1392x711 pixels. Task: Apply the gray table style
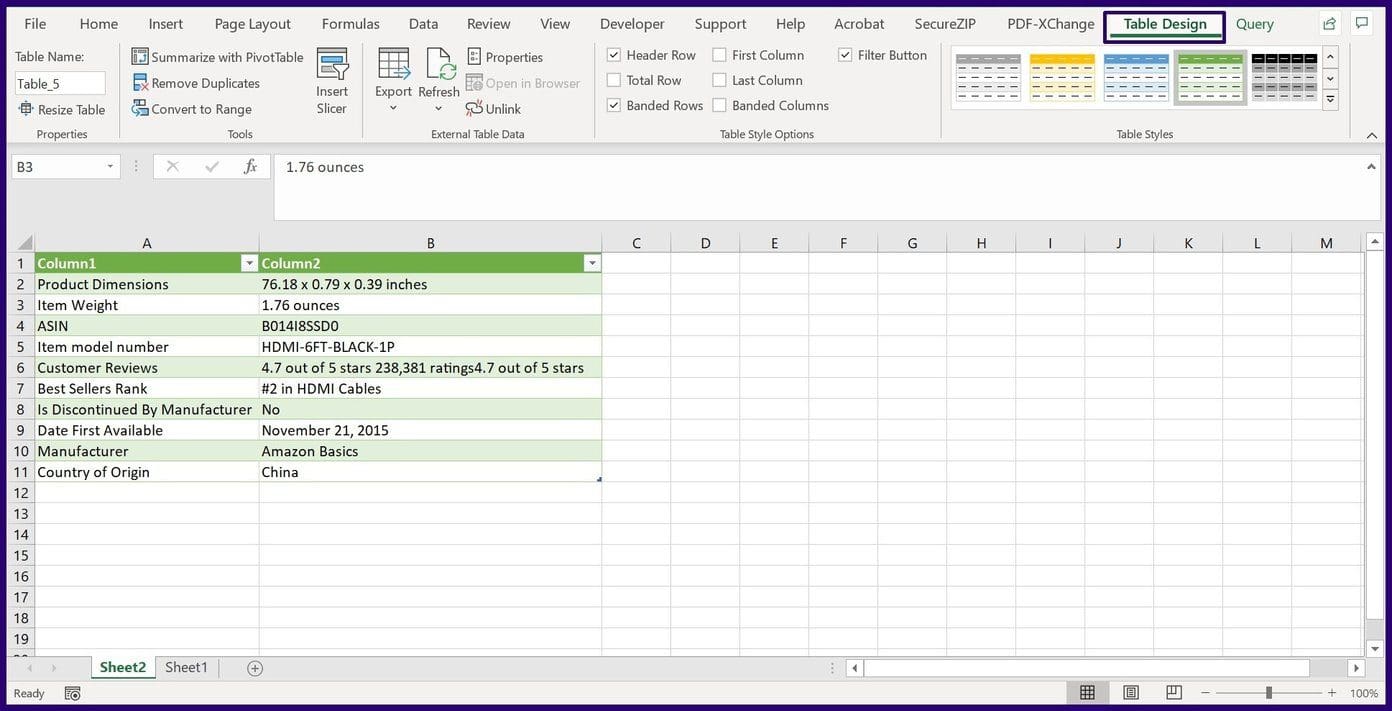point(988,78)
